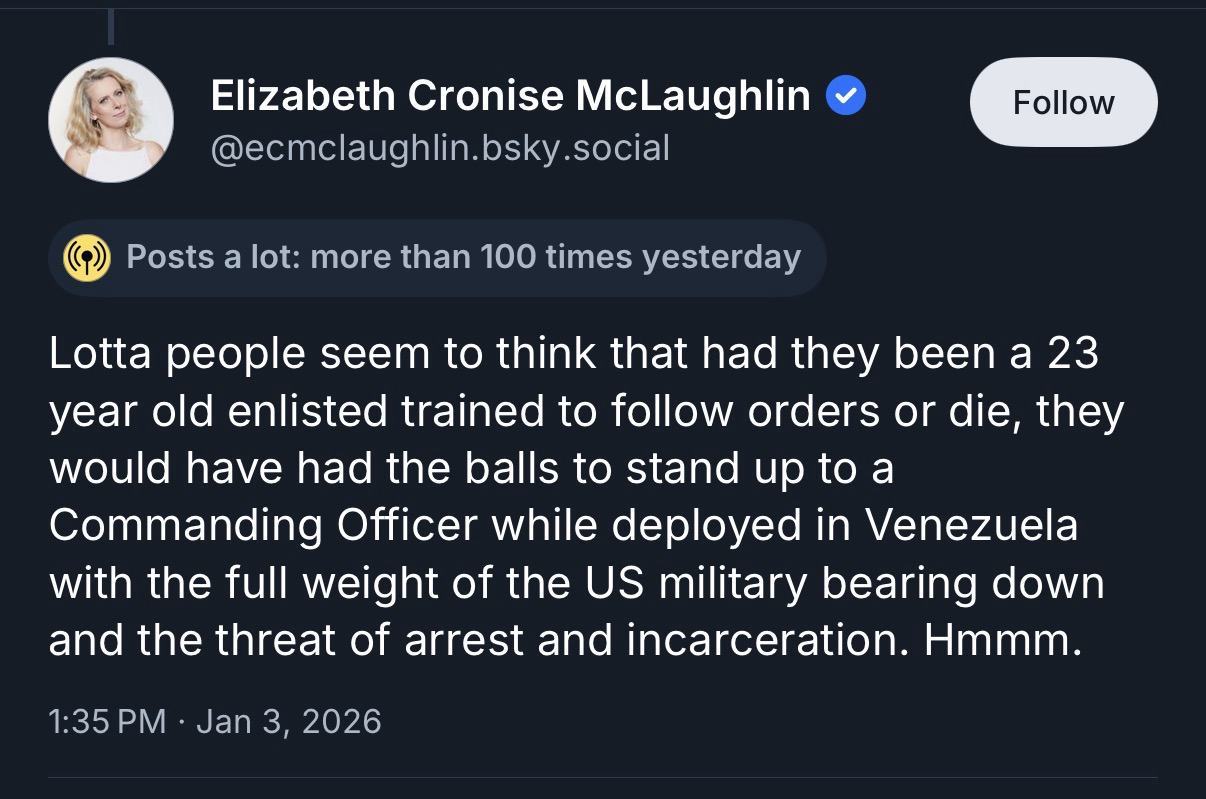
Task: Click the blue verified checkmark badge
Action: point(845,97)
